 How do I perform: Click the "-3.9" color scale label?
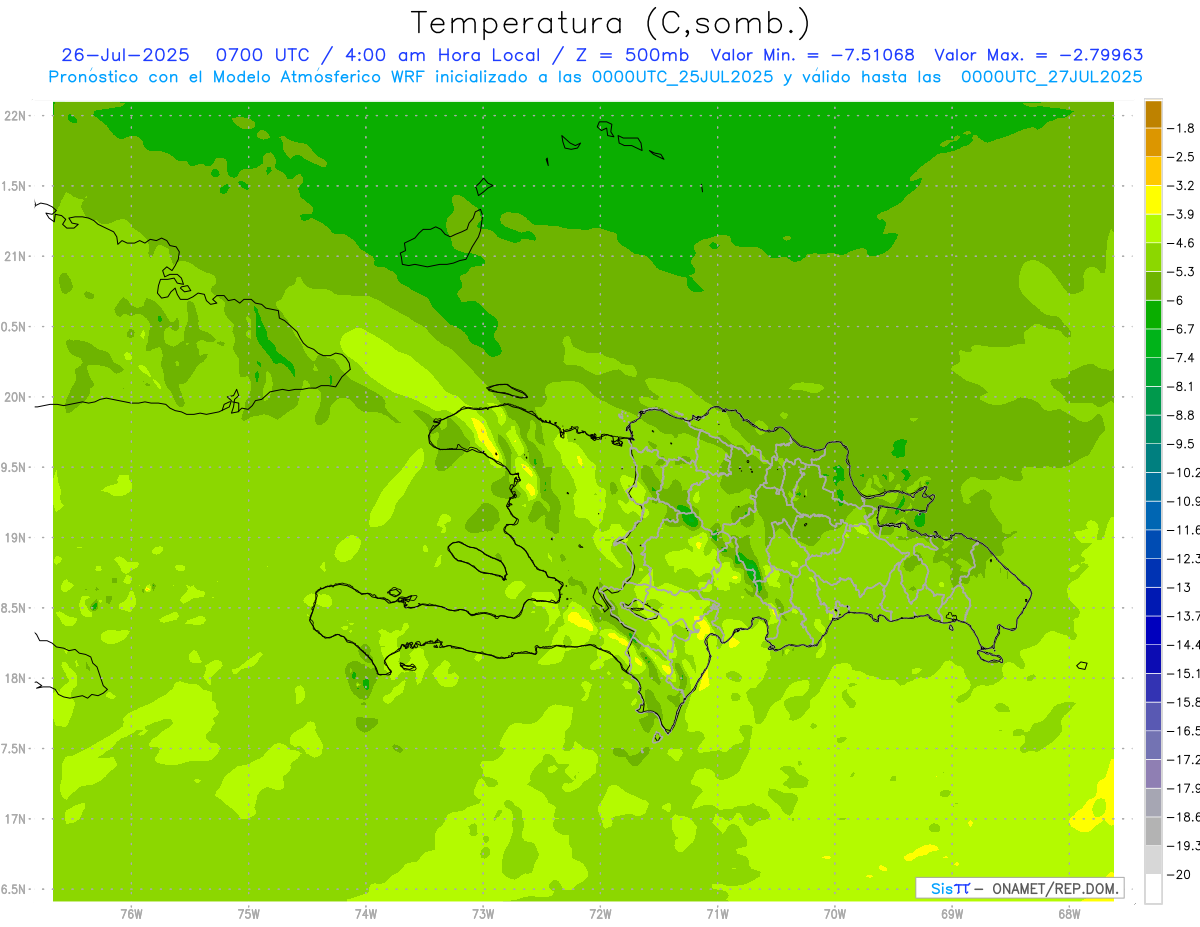[1182, 214]
